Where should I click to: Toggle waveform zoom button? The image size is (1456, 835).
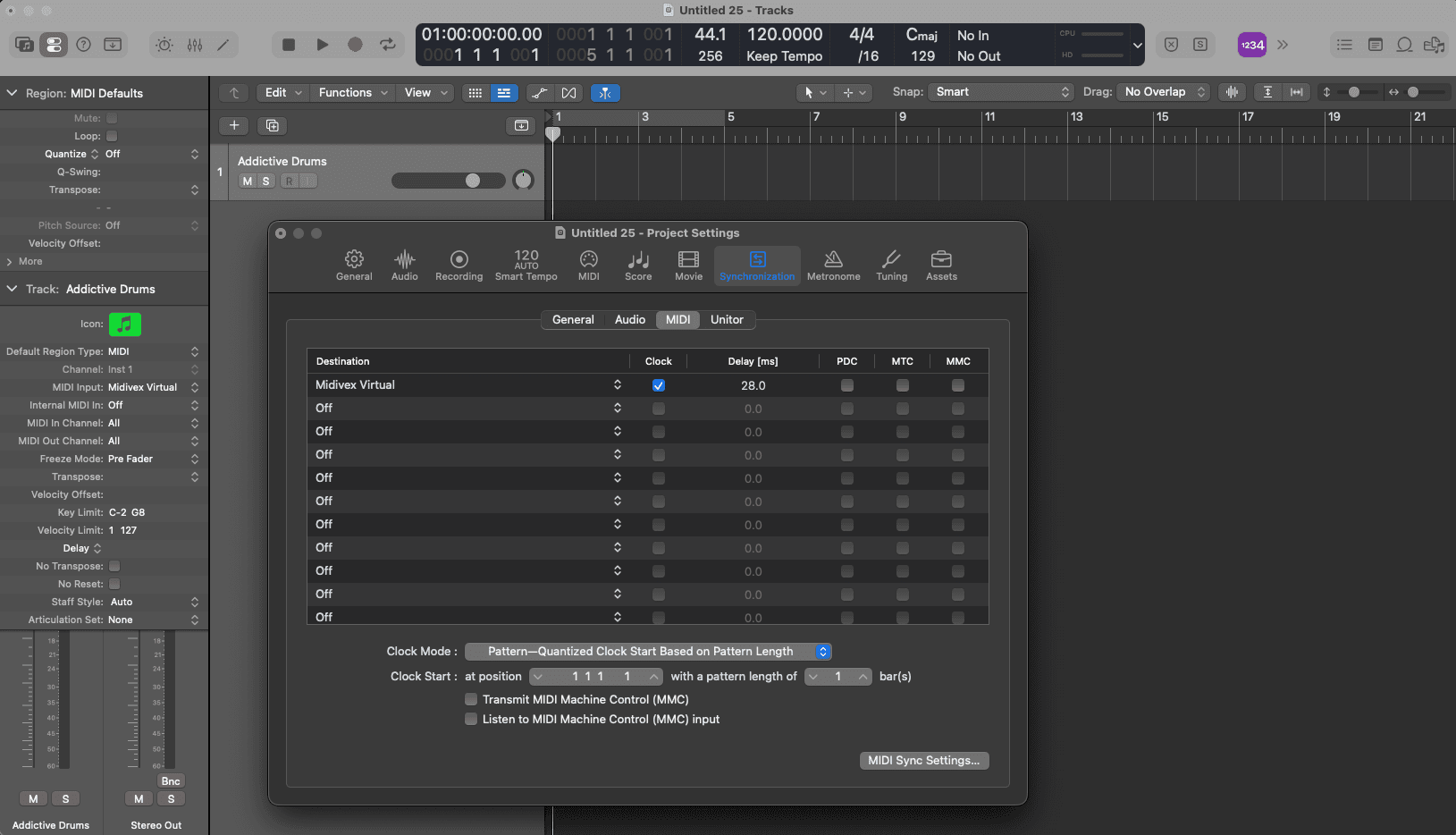coord(1232,92)
